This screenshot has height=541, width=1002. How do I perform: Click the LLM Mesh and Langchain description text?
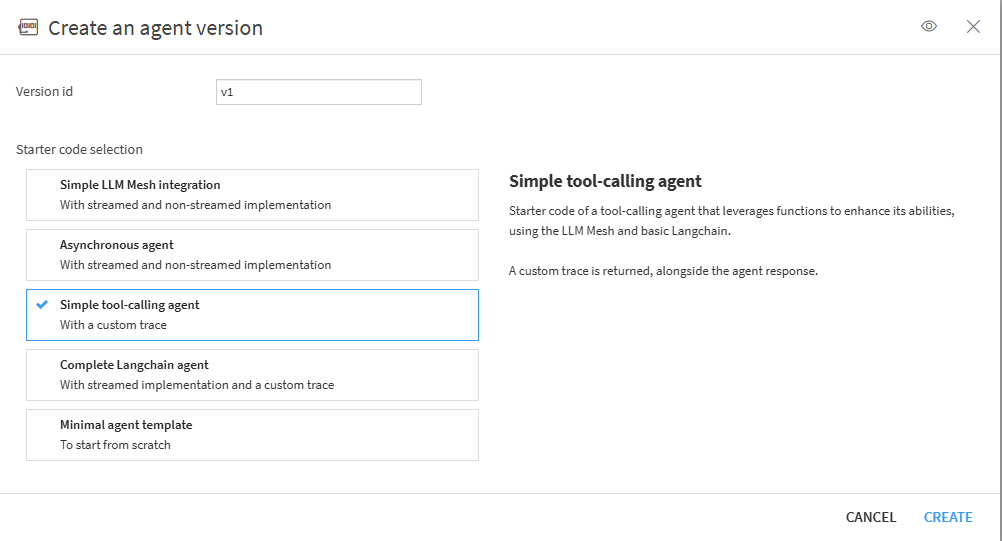tap(732, 220)
